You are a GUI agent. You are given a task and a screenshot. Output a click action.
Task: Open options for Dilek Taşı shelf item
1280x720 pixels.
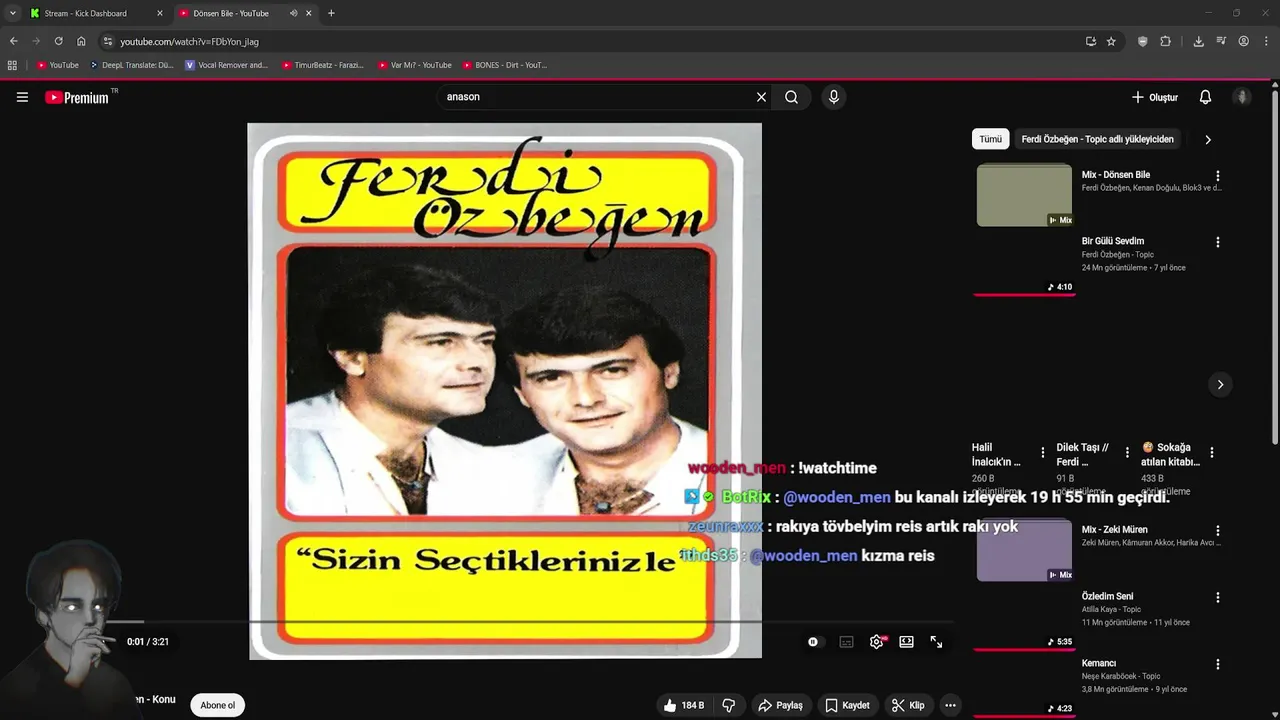coord(1127,452)
